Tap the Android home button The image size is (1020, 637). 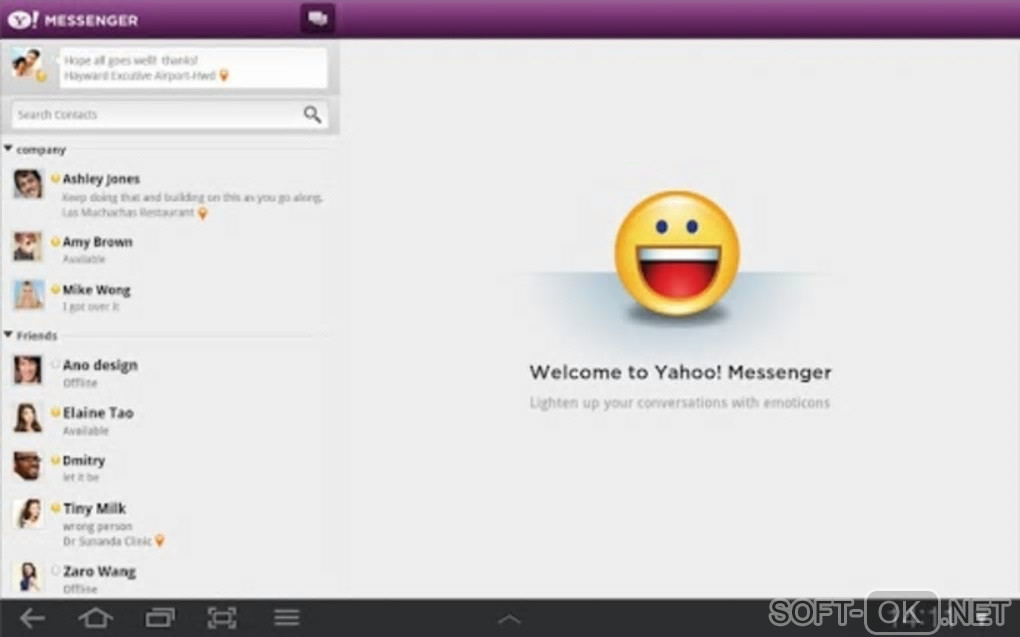pos(96,617)
